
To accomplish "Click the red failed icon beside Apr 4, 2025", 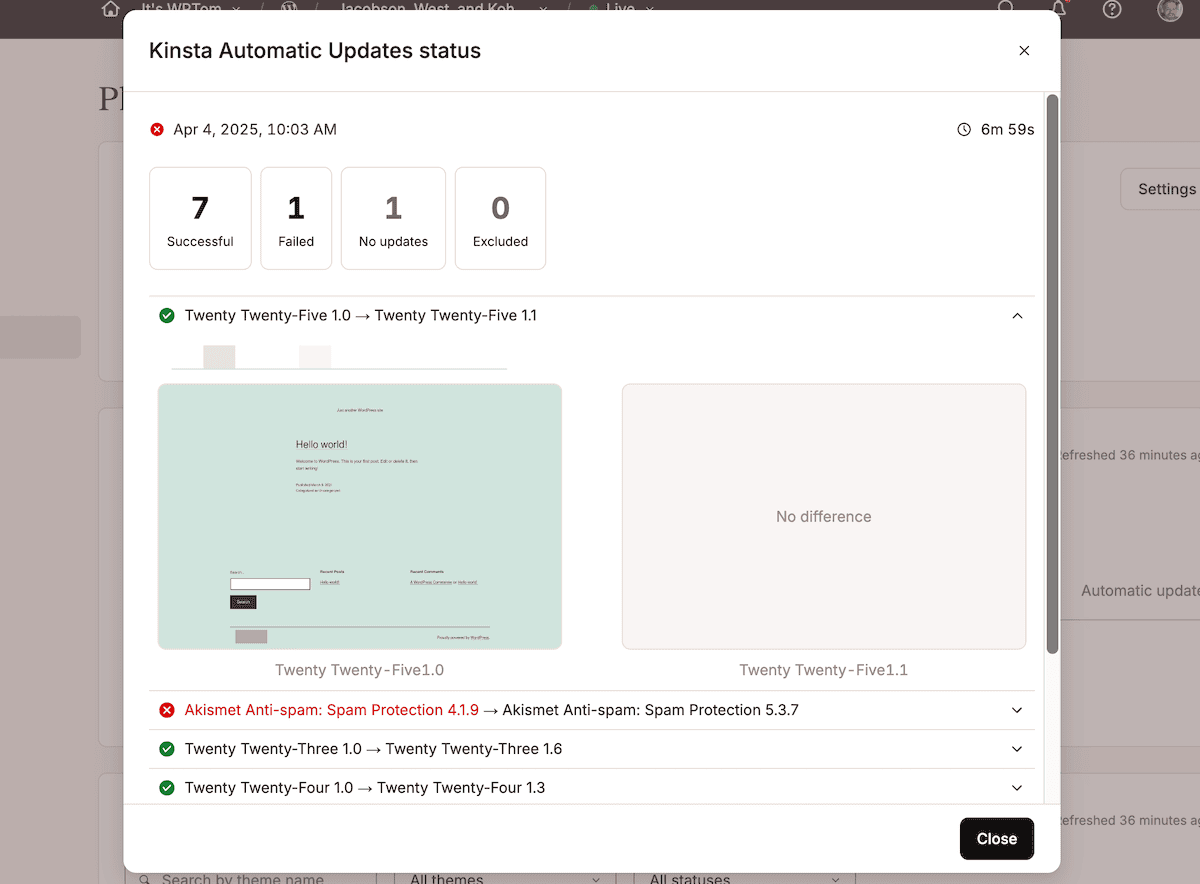I will (x=157, y=129).
